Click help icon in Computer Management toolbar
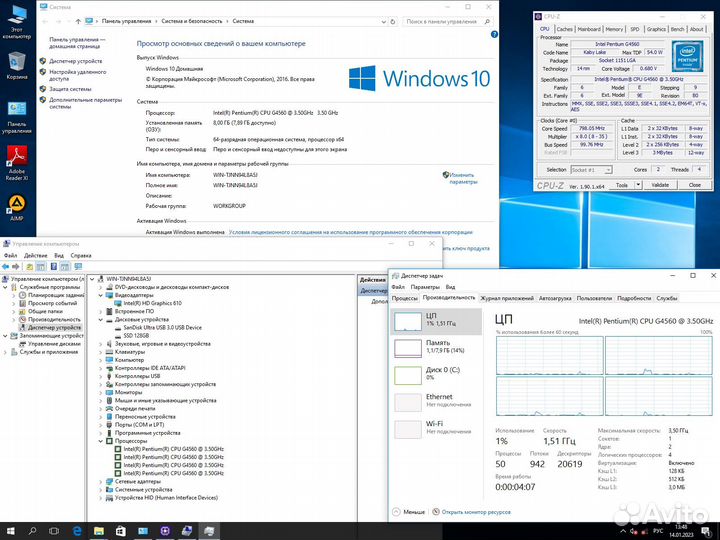 click(x=54, y=266)
